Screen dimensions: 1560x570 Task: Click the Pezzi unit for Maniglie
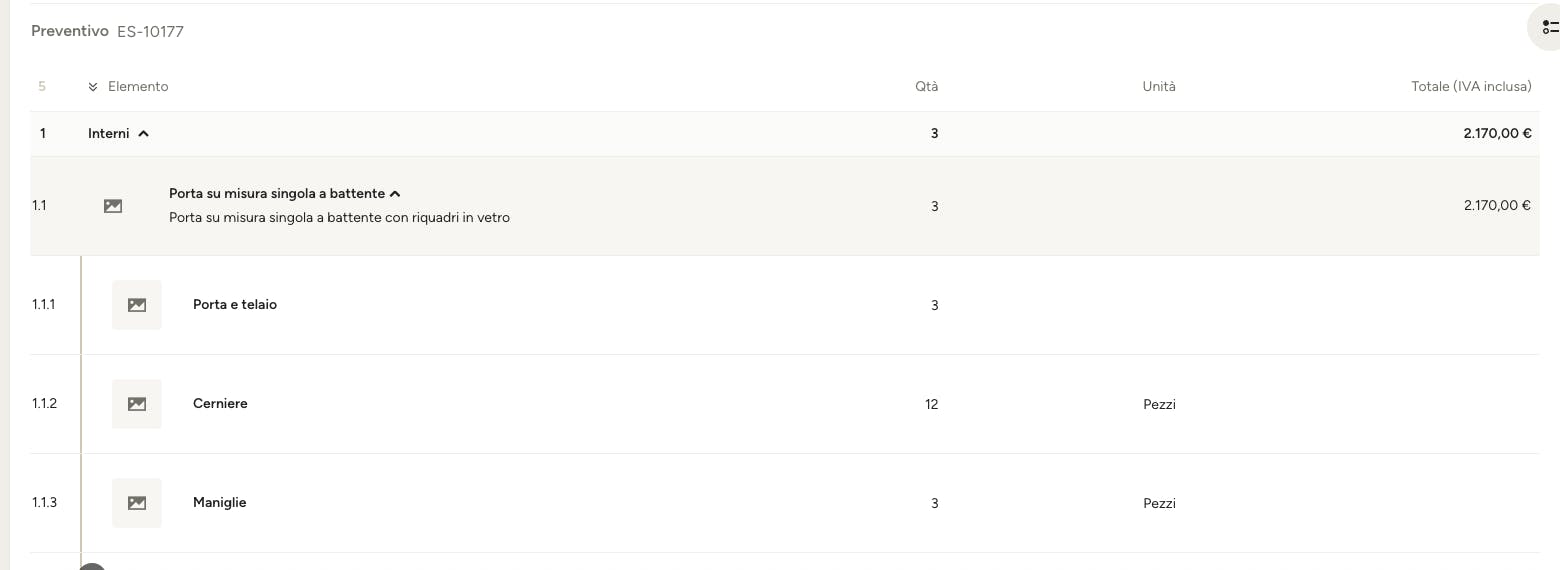1159,504
